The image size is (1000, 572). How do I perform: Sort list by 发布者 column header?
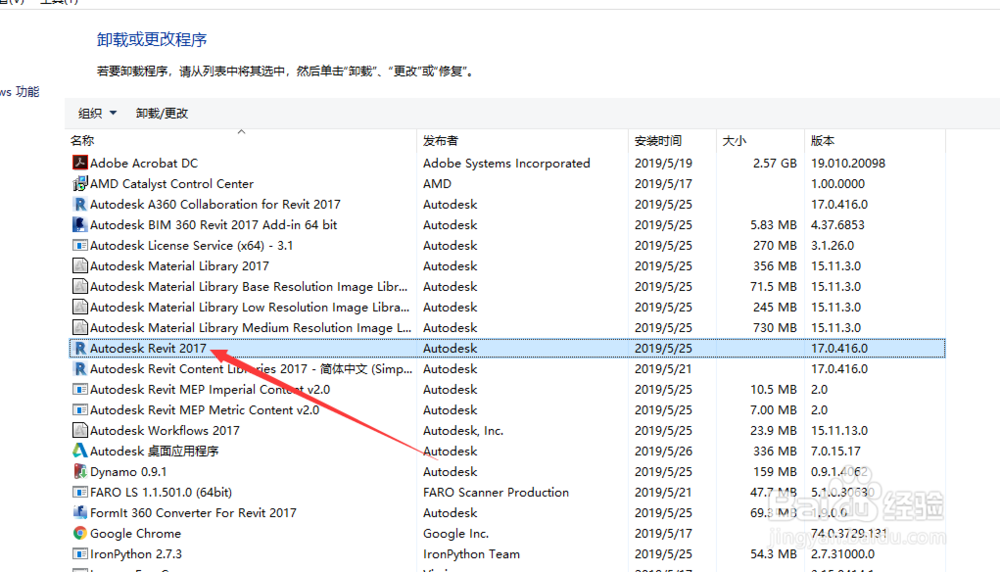tap(441, 140)
